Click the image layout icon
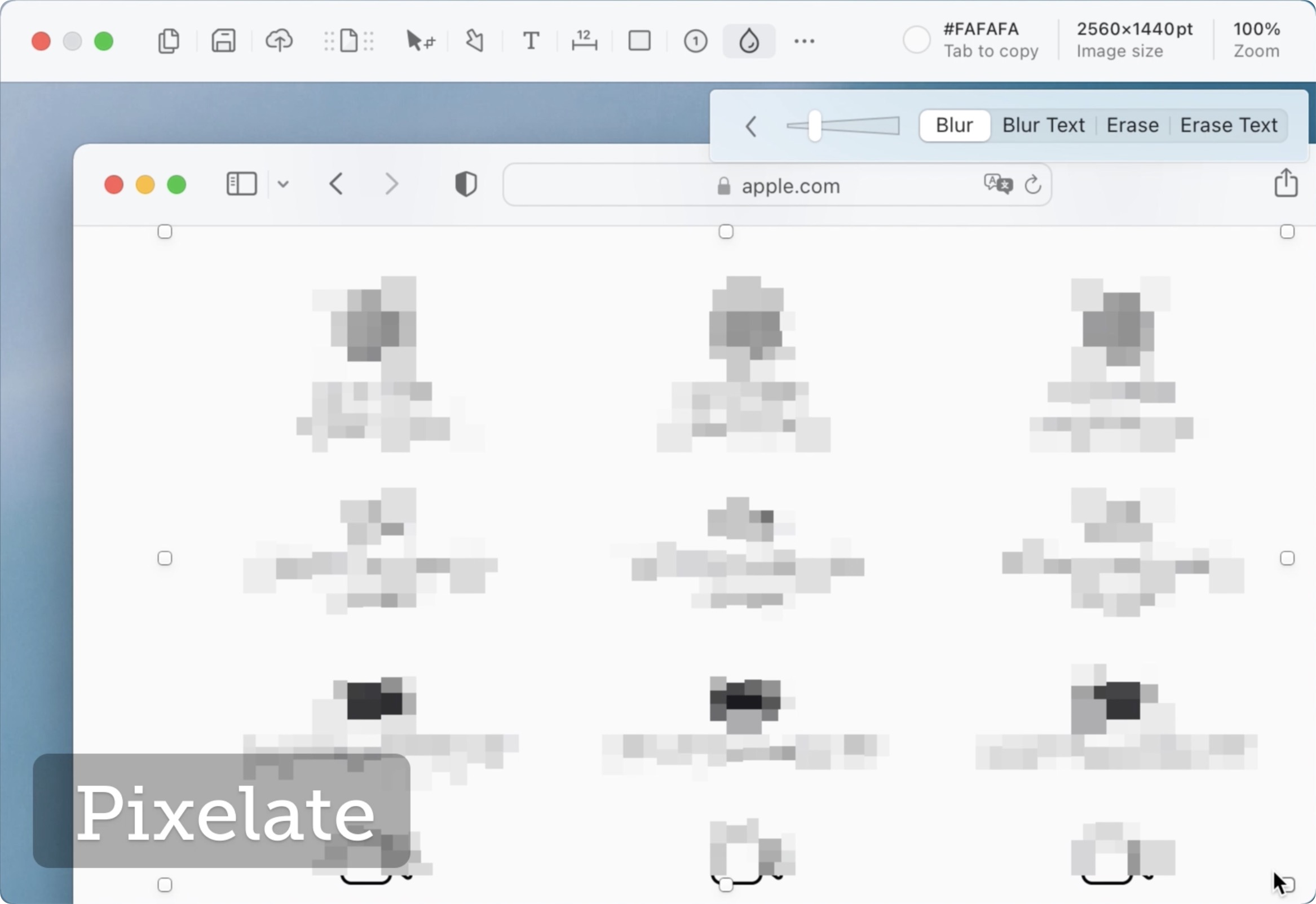1316x904 pixels. tap(348, 41)
